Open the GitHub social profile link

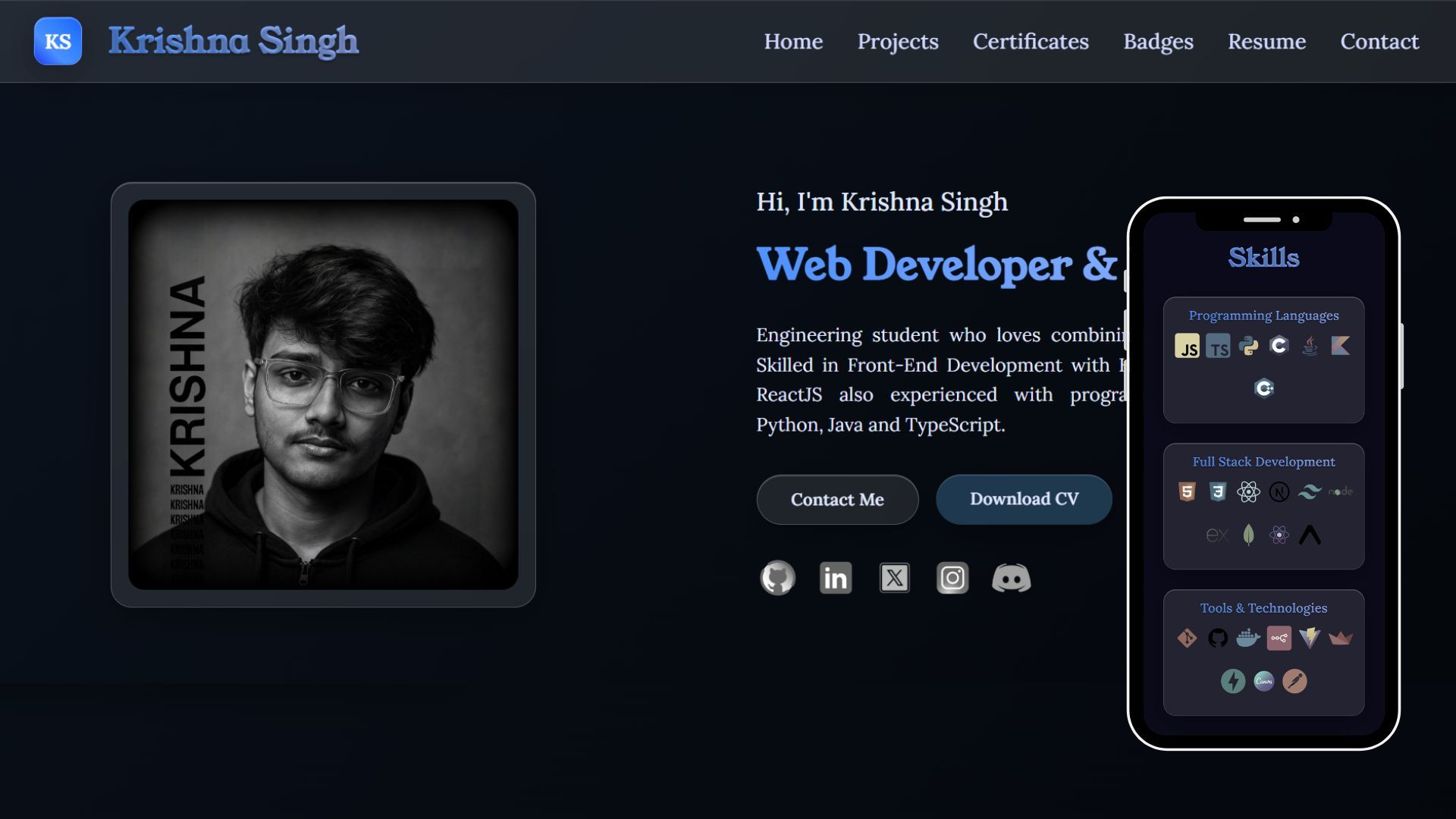(777, 579)
